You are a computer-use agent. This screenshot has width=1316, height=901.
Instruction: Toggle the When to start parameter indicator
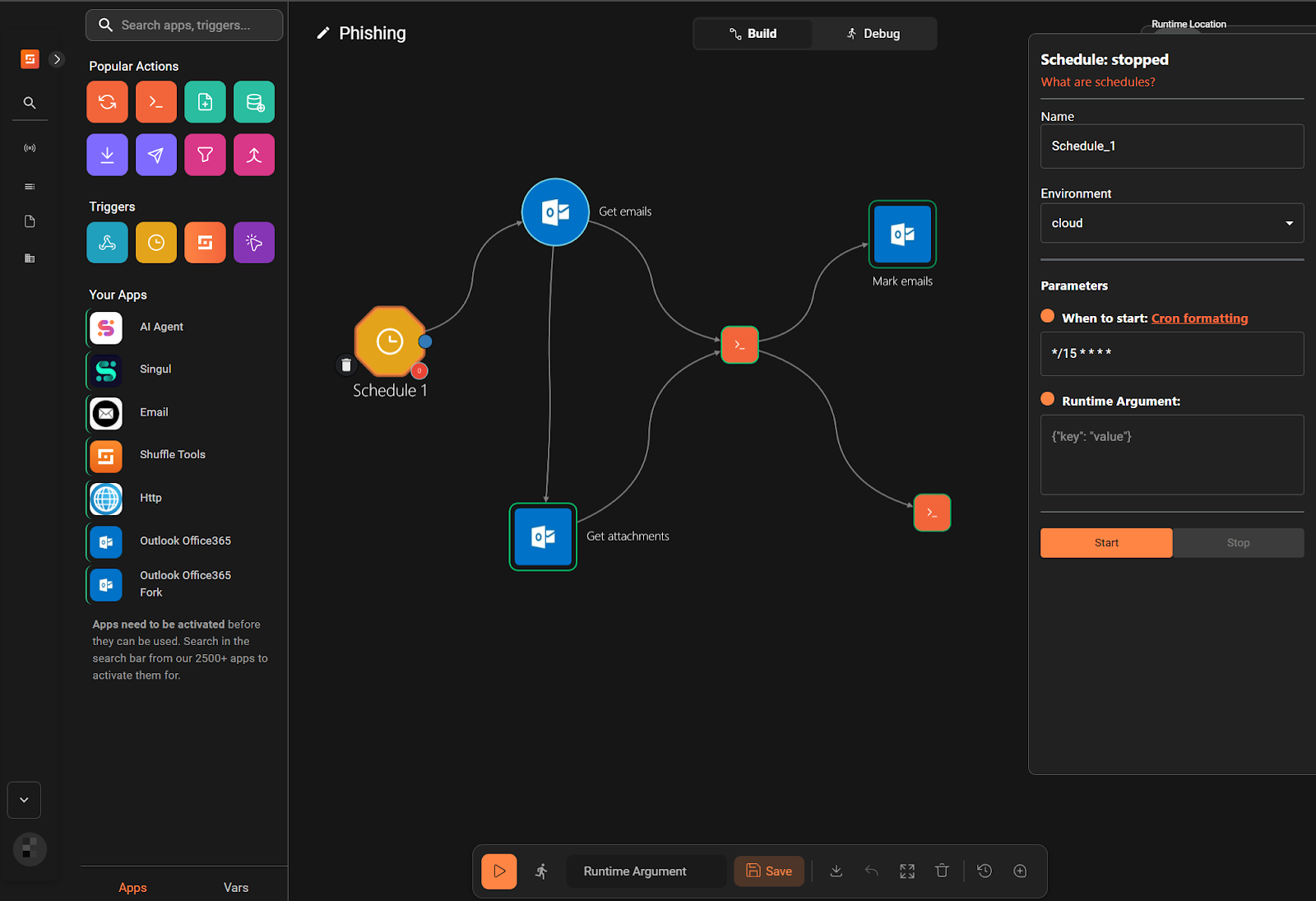[x=1047, y=315]
